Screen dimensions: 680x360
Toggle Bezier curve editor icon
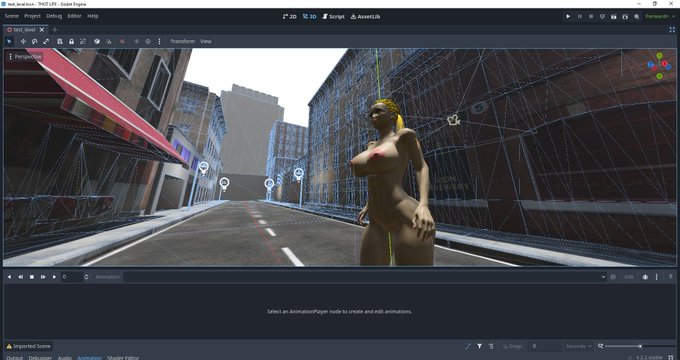point(468,346)
